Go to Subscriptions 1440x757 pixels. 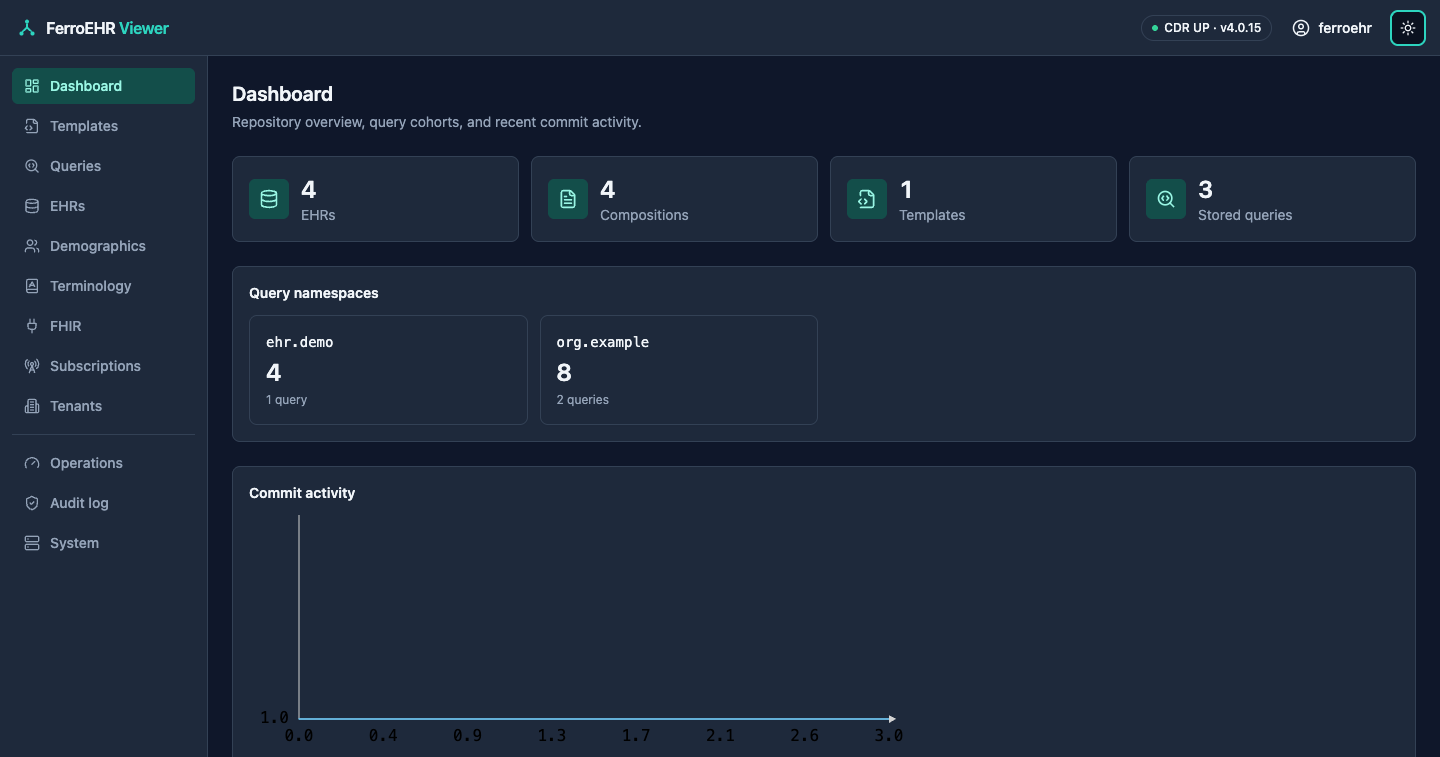(103, 366)
